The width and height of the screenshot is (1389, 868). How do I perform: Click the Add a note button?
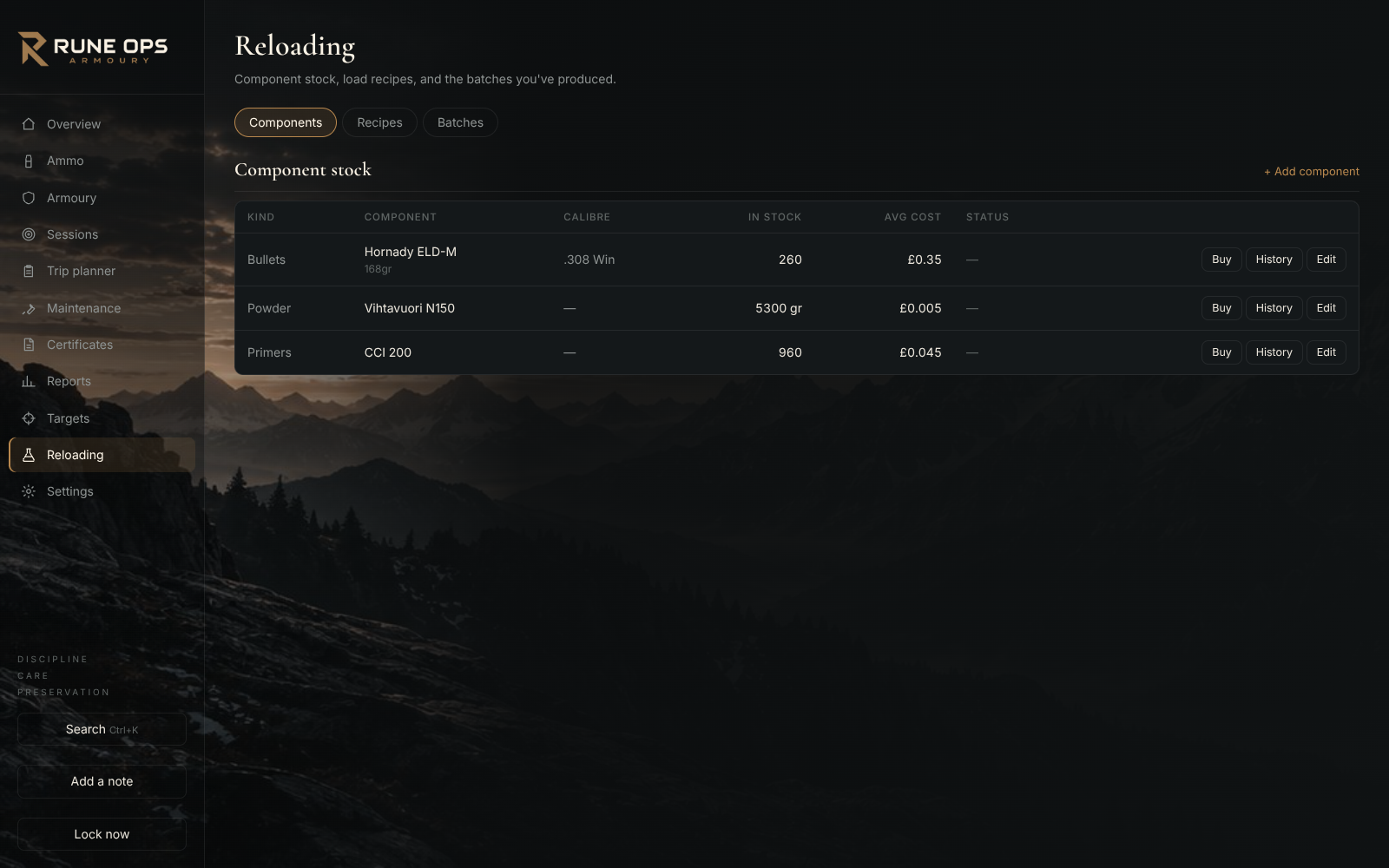(x=102, y=781)
